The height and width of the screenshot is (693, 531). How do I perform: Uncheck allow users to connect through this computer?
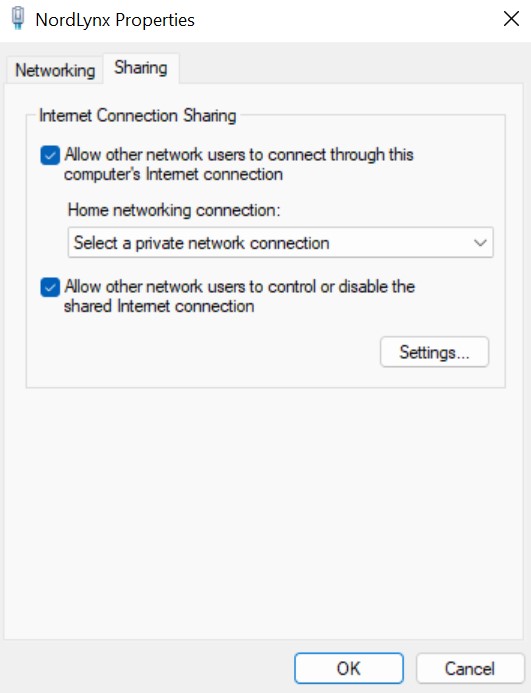click(x=50, y=155)
